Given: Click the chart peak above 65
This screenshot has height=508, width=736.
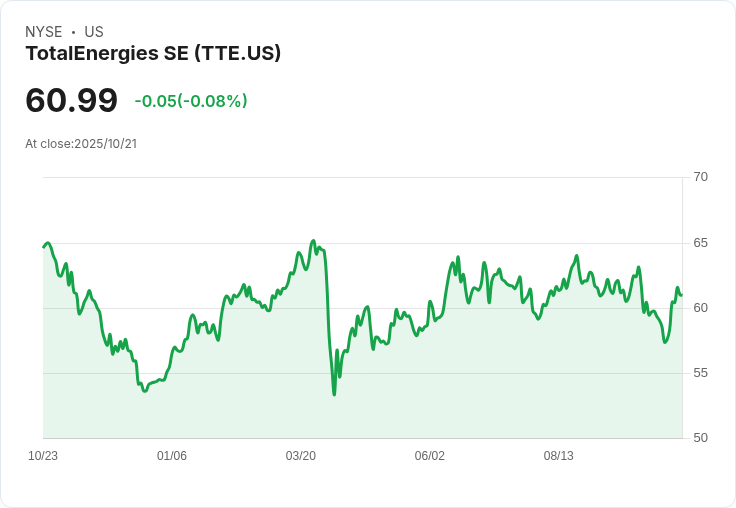Looking at the screenshot, I should coord(313,241).
